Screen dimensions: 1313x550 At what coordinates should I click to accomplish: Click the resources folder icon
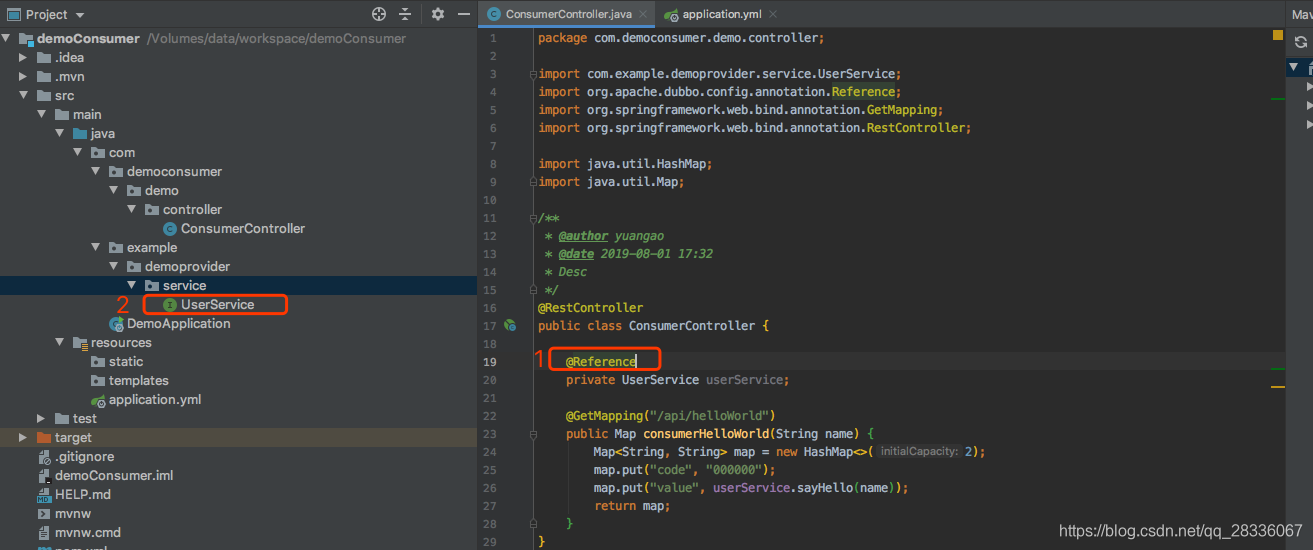pos(80,343)
